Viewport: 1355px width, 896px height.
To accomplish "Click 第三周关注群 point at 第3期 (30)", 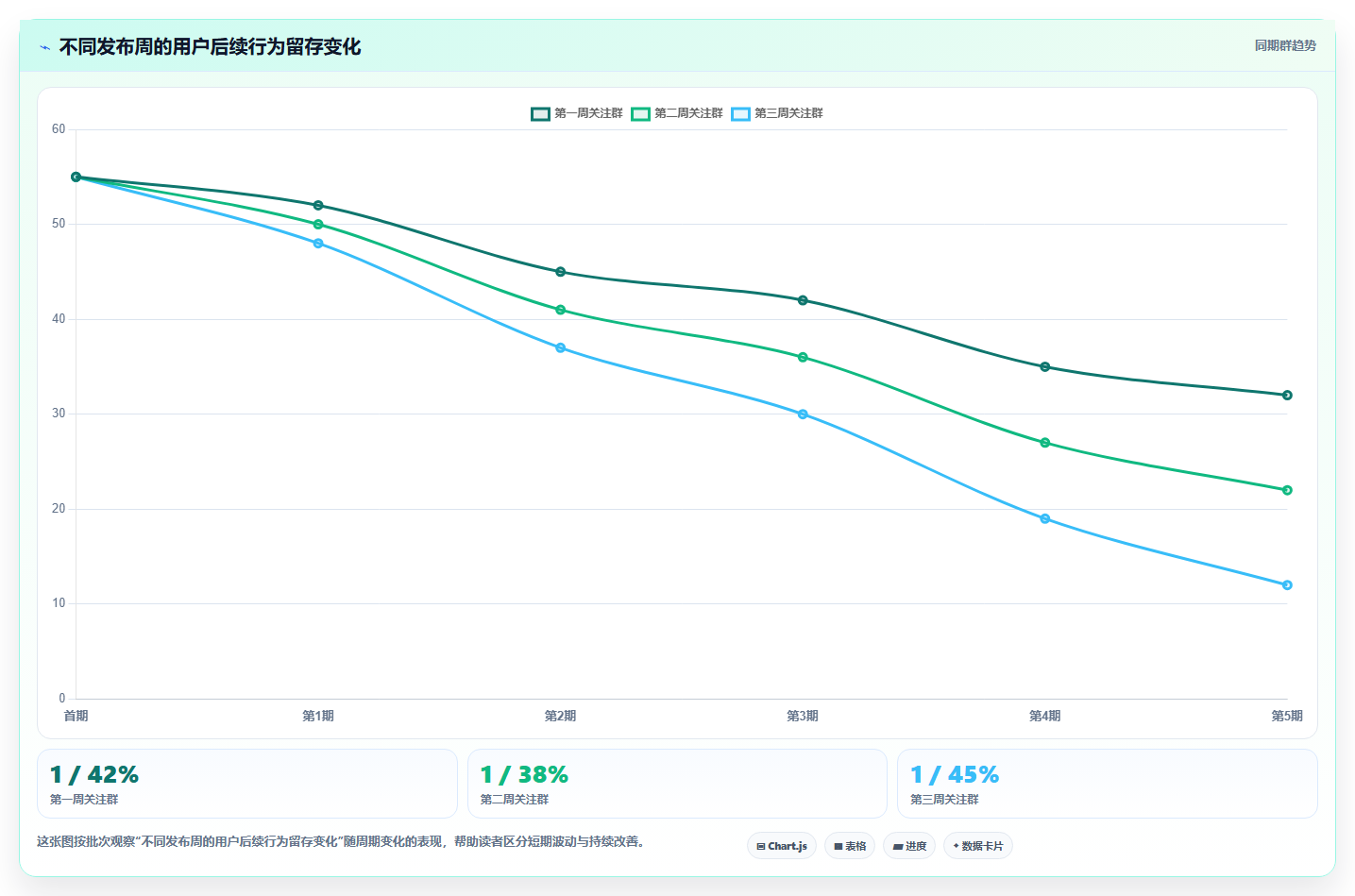I will (x=803, y=414).
